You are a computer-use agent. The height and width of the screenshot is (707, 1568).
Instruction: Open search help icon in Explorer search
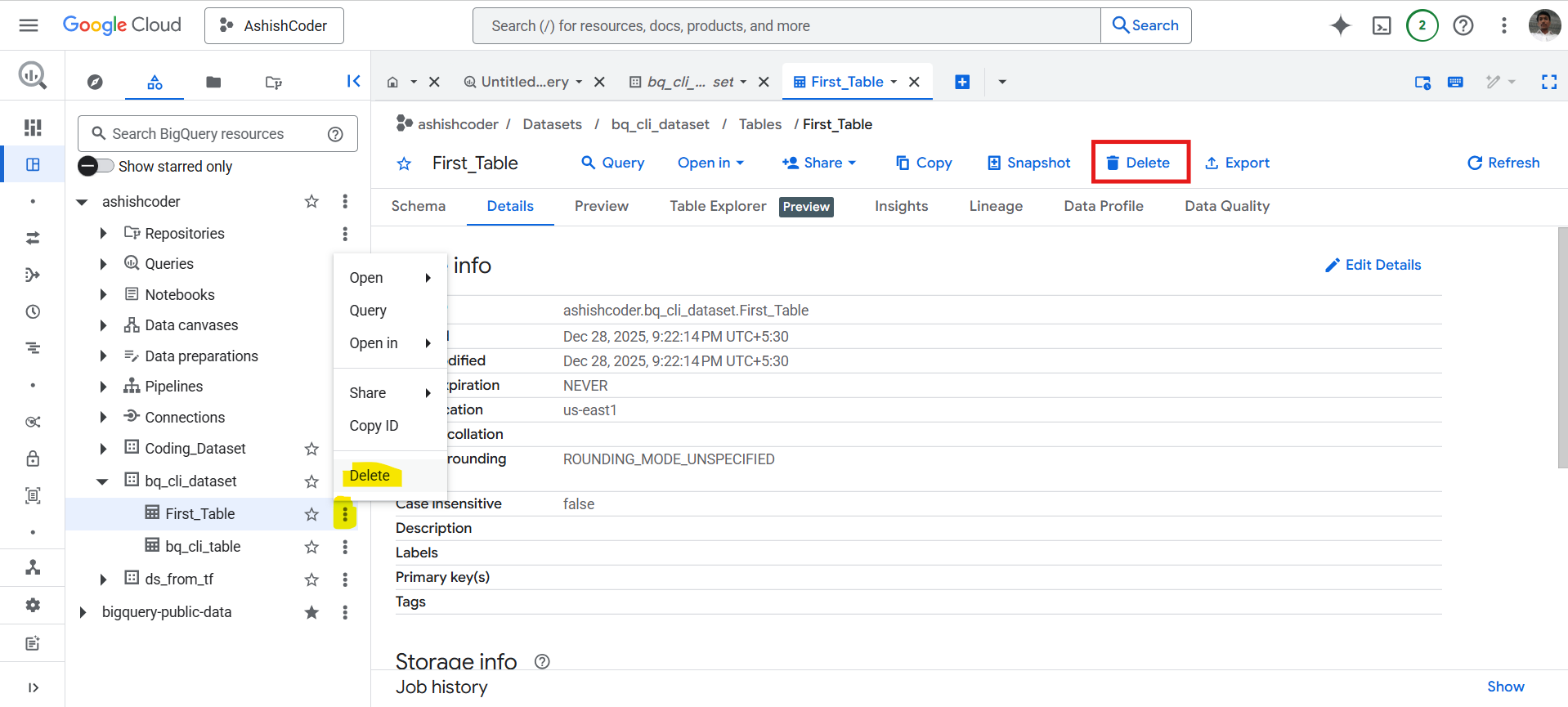pyautogui.click(x=335, y=134)
